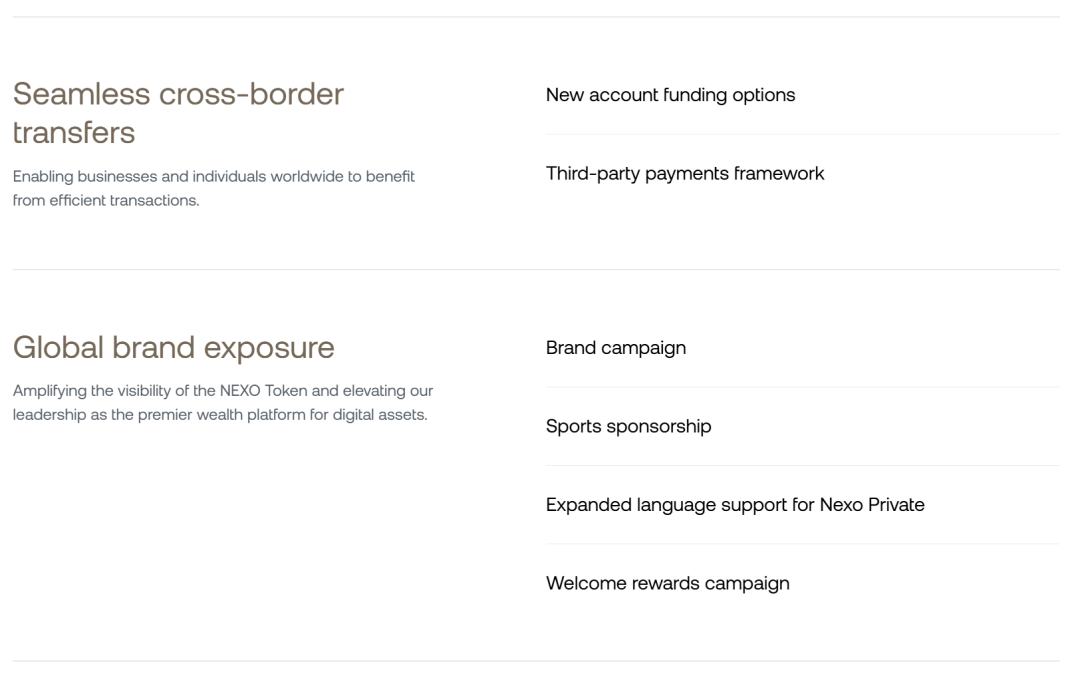Click divider below Brand campaign
The width and height of the screenshot is (1072, 680).
[x=803, y=387]
